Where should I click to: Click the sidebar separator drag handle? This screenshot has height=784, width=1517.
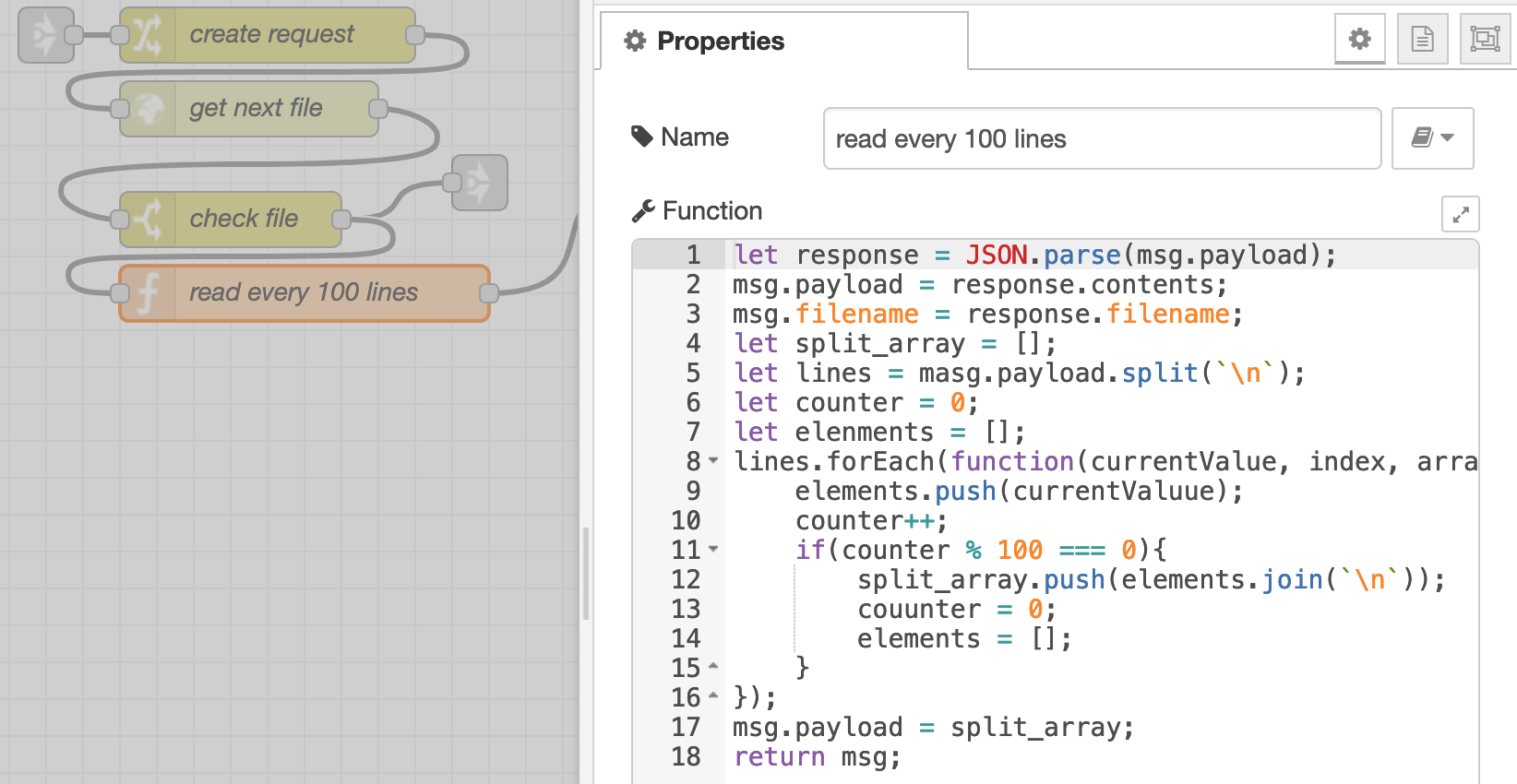click(x=585, y=574)
